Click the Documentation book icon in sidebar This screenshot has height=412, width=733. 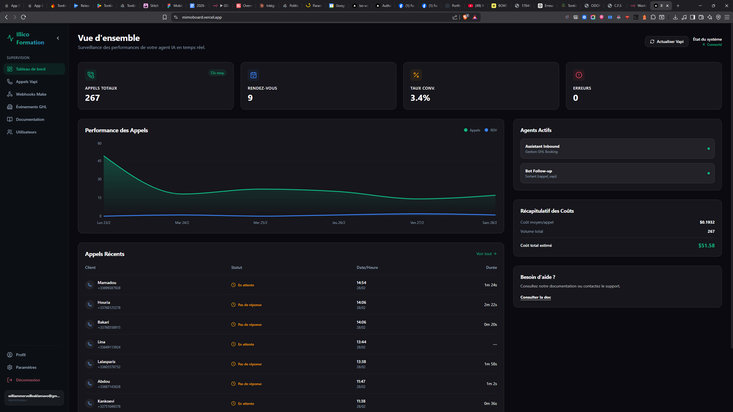click(11, 119)
